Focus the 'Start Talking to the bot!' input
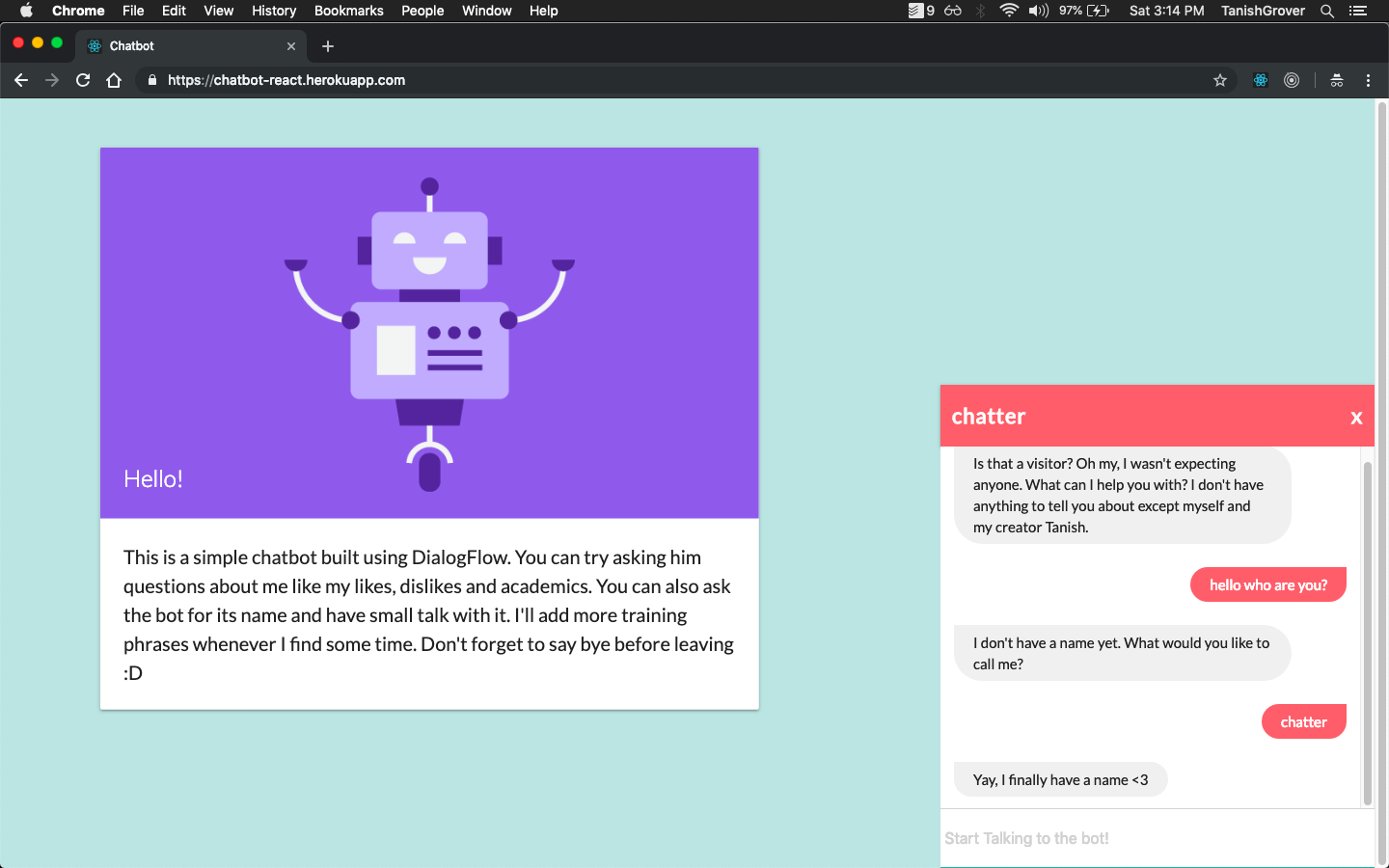Image resolution: width=1389 pixels, height=868 pixels. tap(1157, 838)
